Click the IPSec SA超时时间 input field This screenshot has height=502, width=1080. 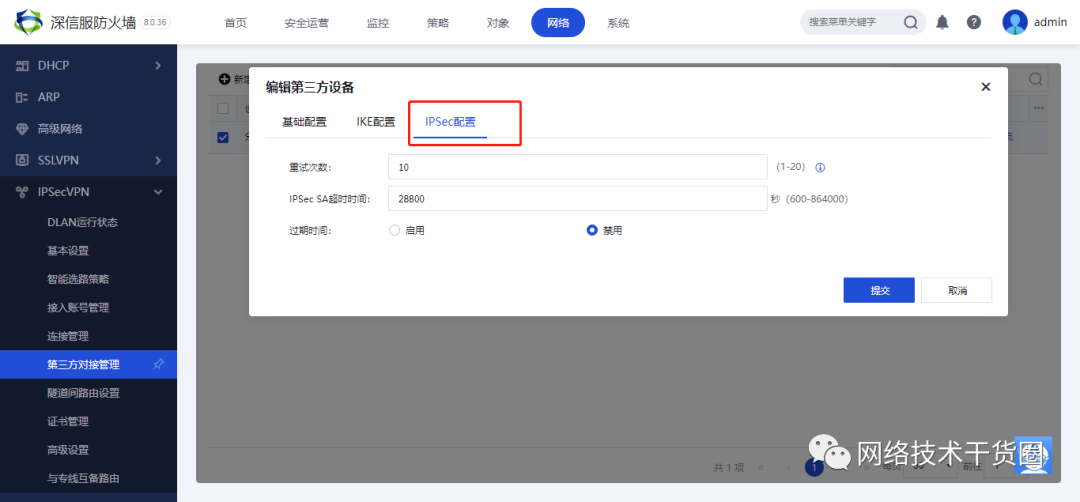[x=578, y=199]
